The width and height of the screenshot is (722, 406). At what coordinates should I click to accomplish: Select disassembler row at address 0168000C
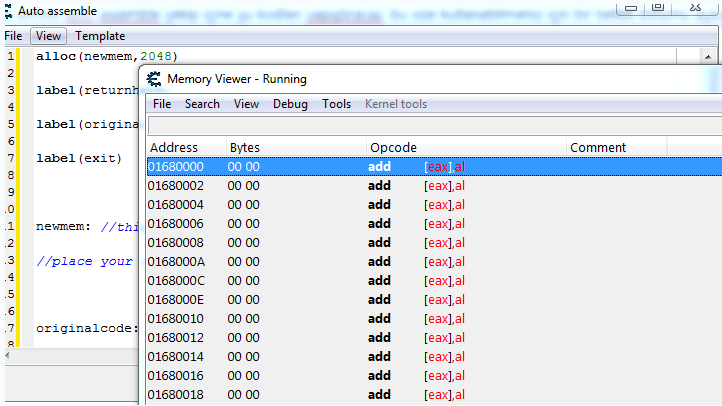(x=434, y=280)
